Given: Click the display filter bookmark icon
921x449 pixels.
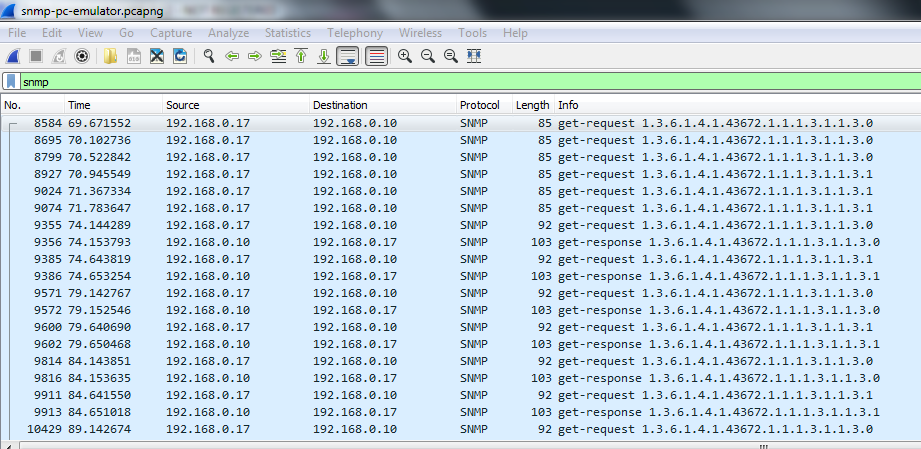Looking at the screenshot, I should tap(10, 81).
